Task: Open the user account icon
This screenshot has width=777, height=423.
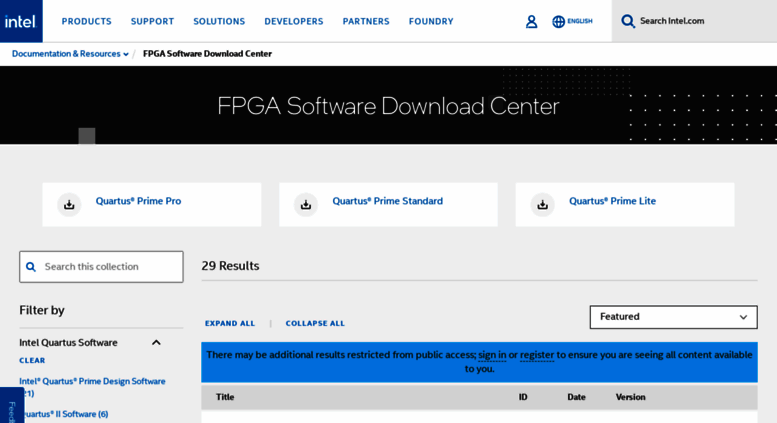Action: [531, 21]
